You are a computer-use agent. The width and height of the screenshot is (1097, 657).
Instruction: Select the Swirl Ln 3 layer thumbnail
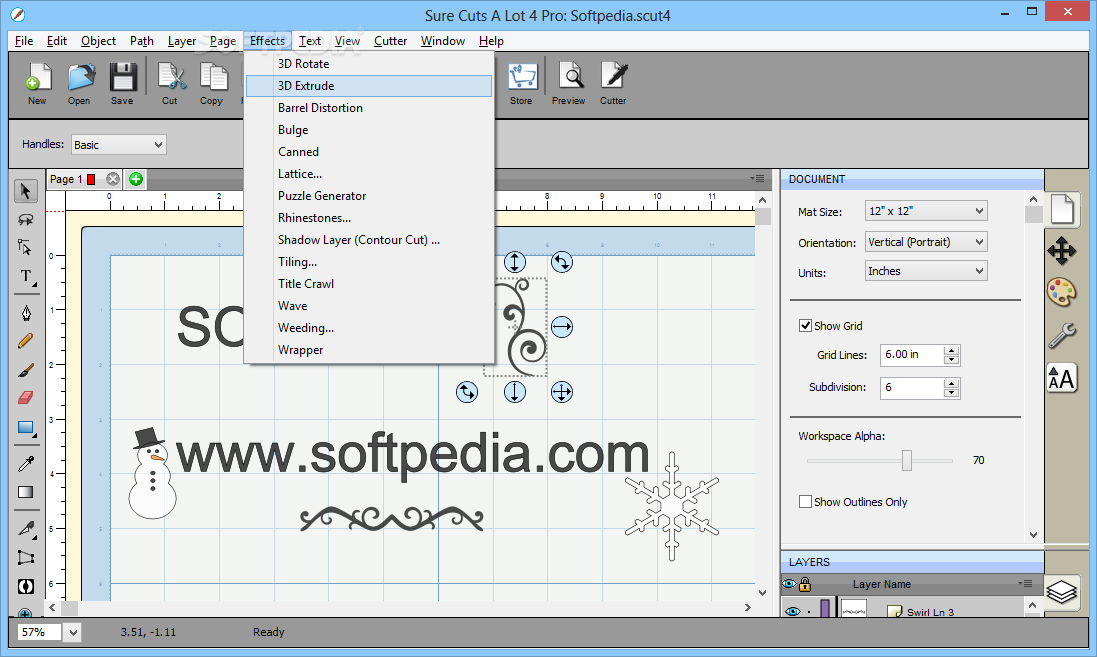pos(854,609)
